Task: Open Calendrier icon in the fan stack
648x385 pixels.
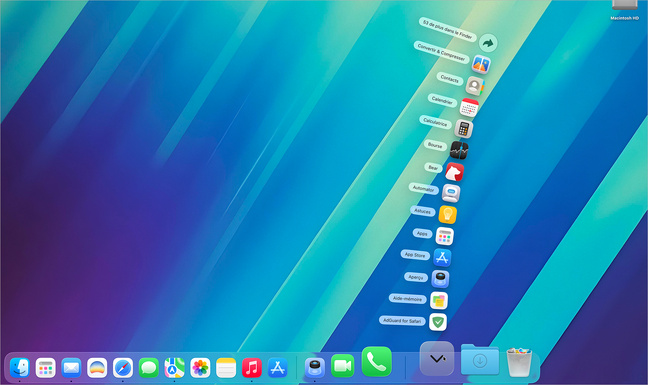Action: click(469, 107)
